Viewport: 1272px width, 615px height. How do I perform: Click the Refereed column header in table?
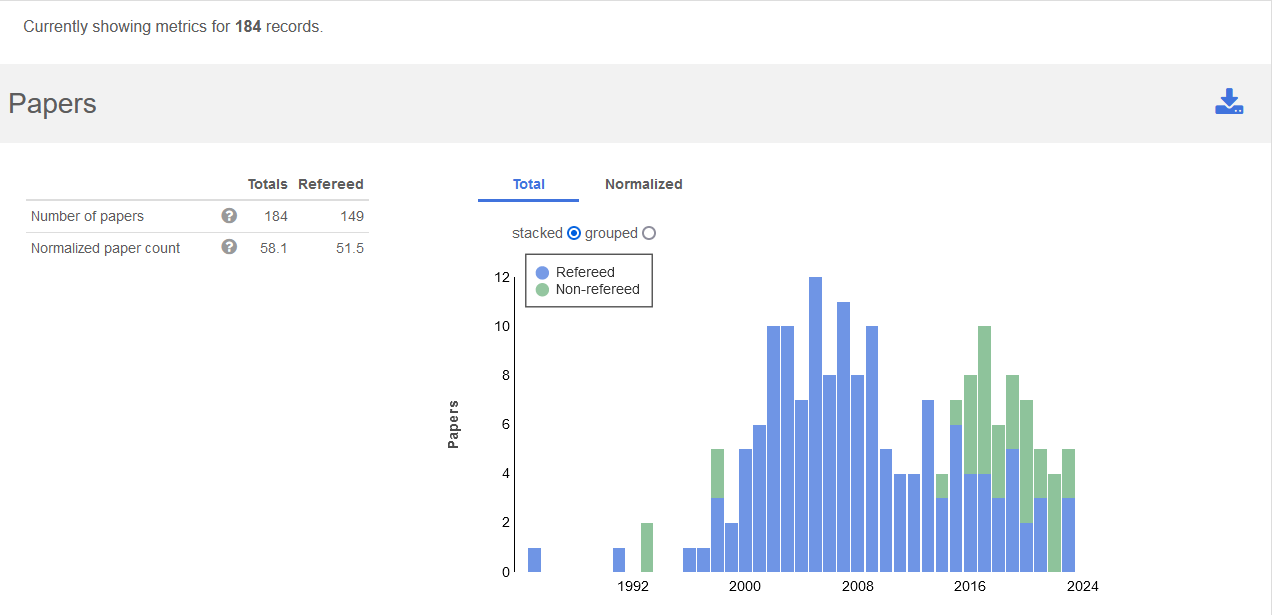pyautogui.click(x=330, y=184)
